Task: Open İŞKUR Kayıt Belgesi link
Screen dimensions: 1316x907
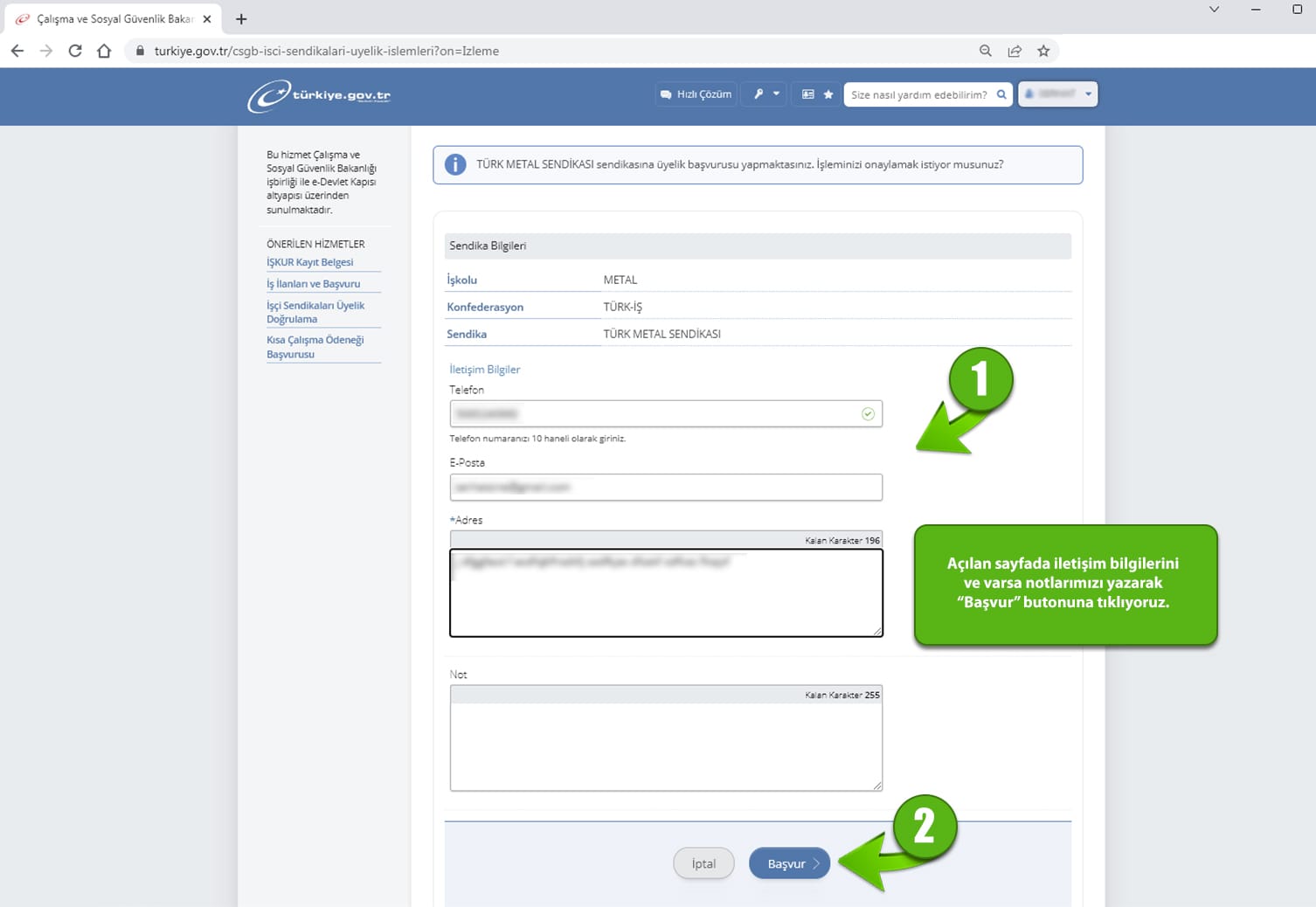Action: [x=310, y=262]
